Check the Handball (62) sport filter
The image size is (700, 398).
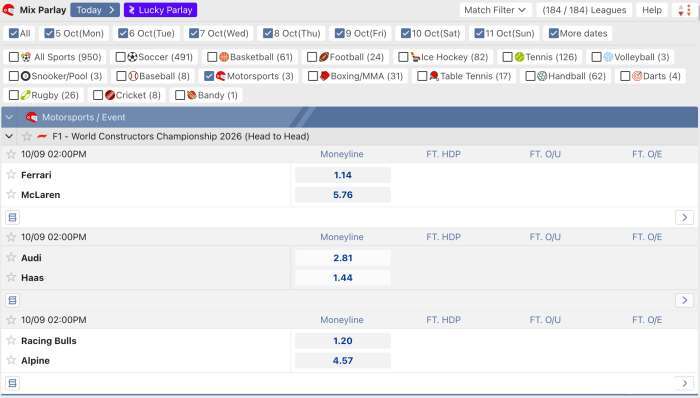tap(530, 76)
